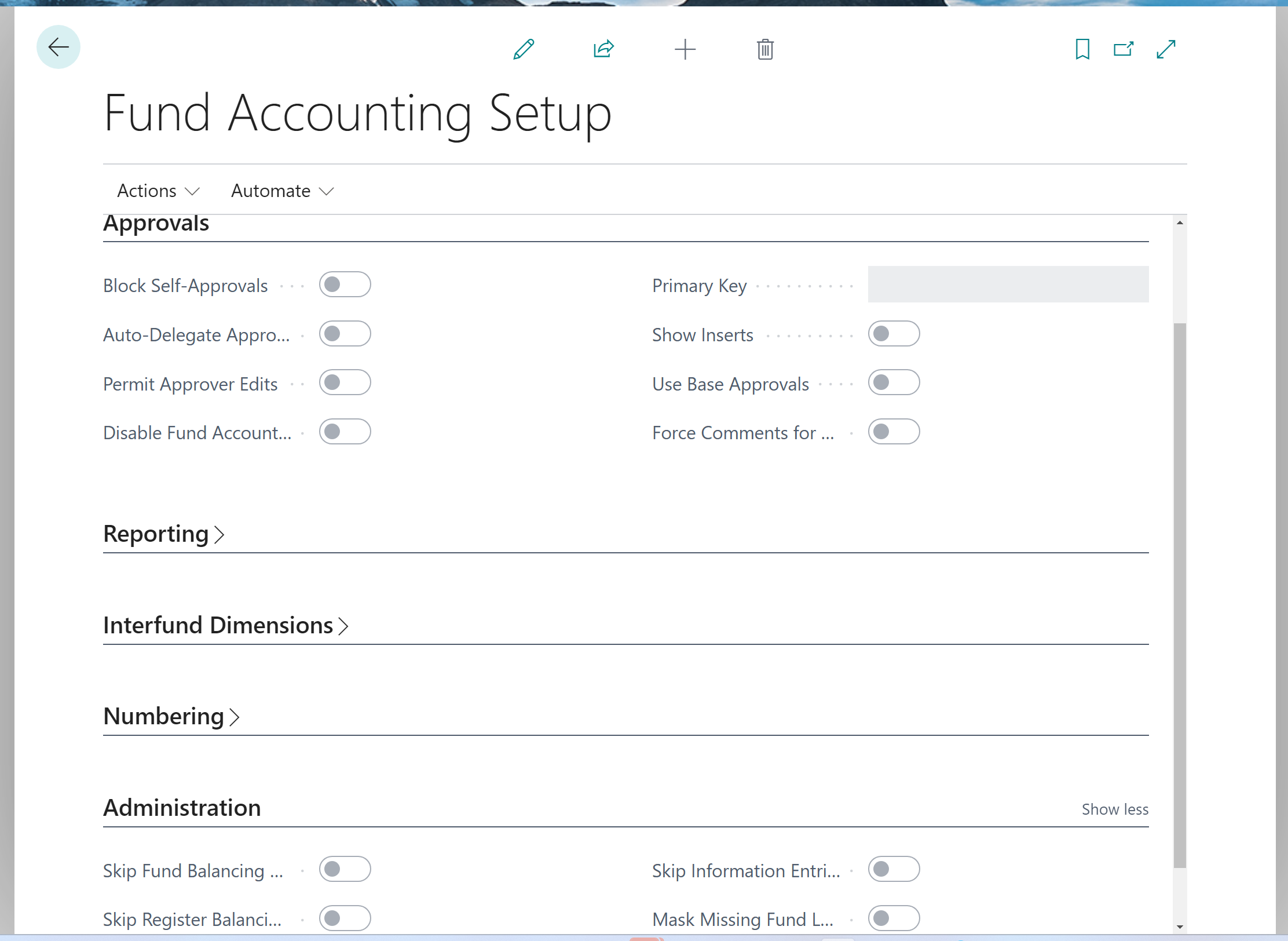Toggle the Show Inserts switch
The image size is (1288, 941).
(893, 334)
